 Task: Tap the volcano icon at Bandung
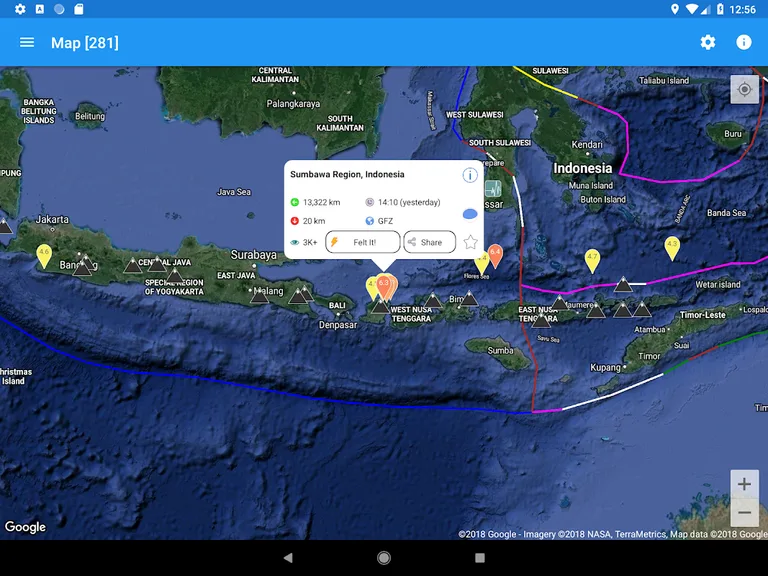pyautogui.click(x=82, y=267)
